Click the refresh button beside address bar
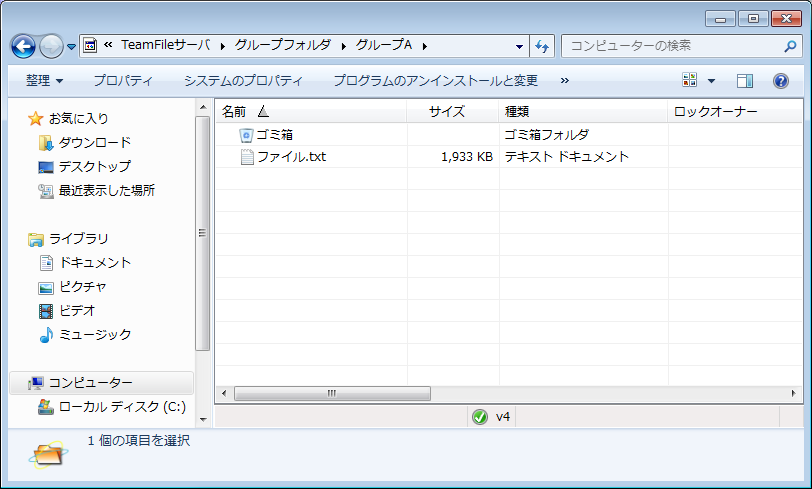The height and width of the screenshot is (489, 812). click(x=543, y=46)
